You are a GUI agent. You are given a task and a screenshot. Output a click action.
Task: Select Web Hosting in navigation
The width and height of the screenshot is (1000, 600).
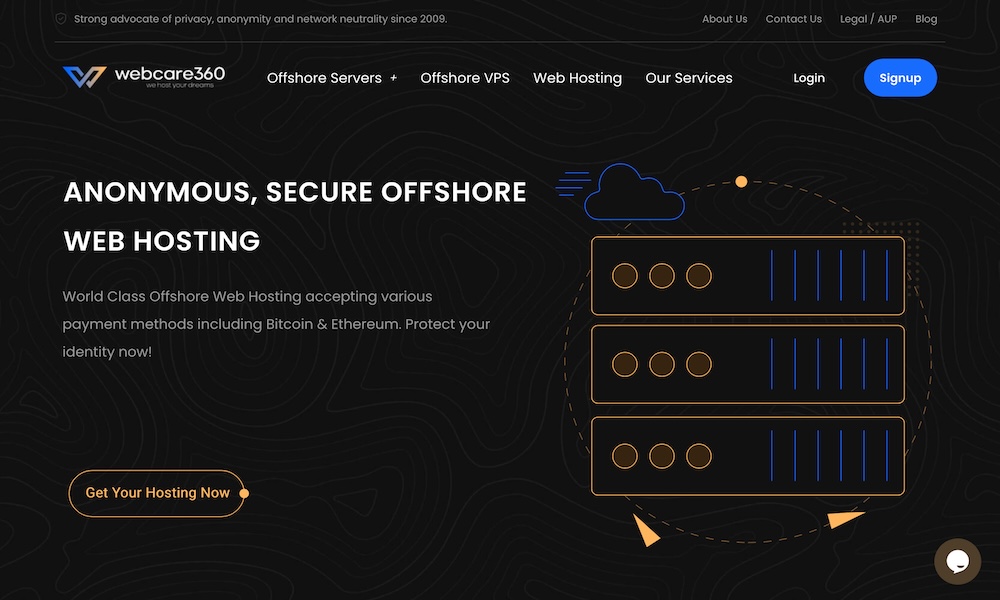tap(577, 78)
